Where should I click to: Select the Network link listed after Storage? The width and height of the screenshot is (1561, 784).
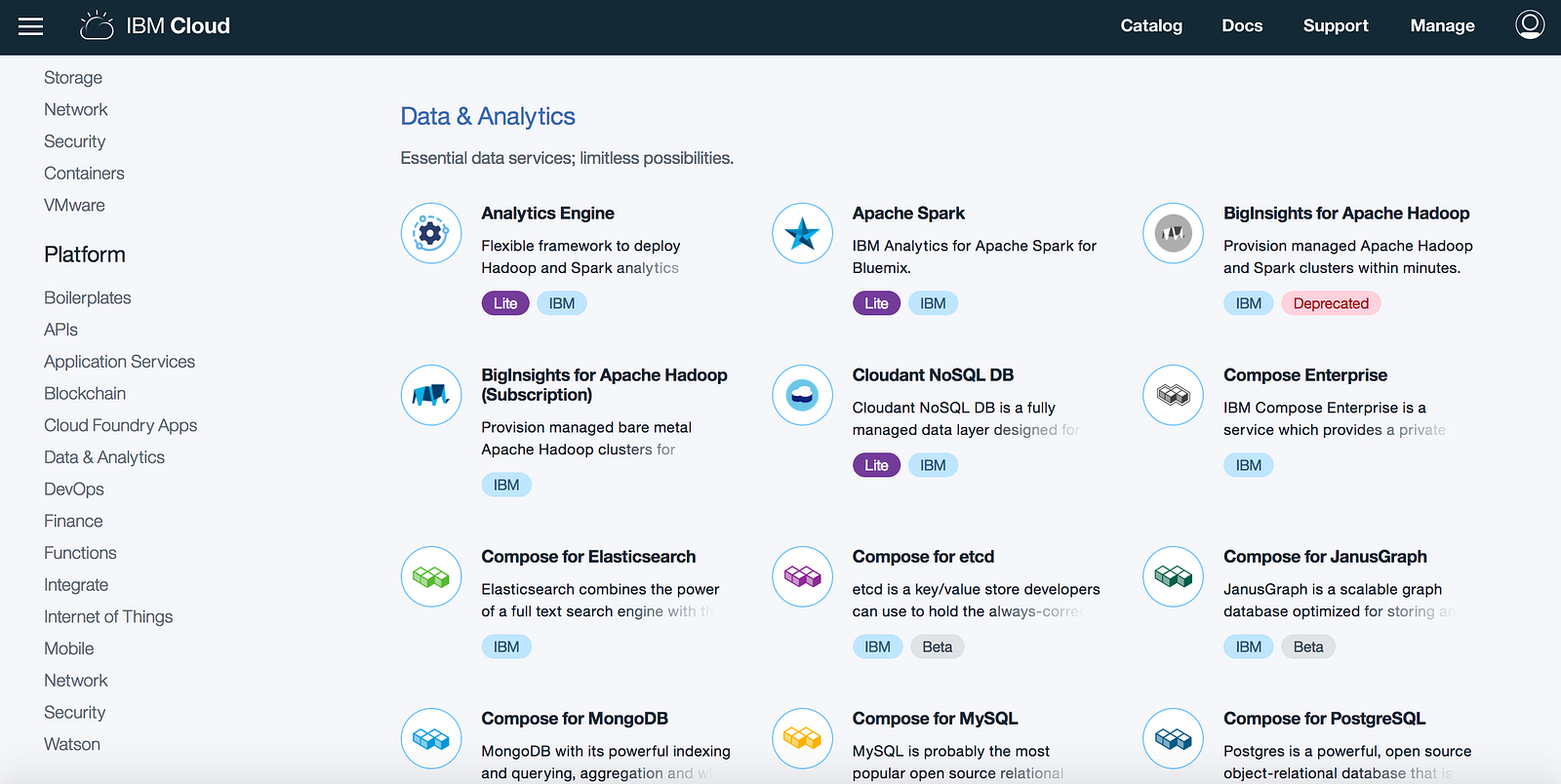click(x=76, y=110)
